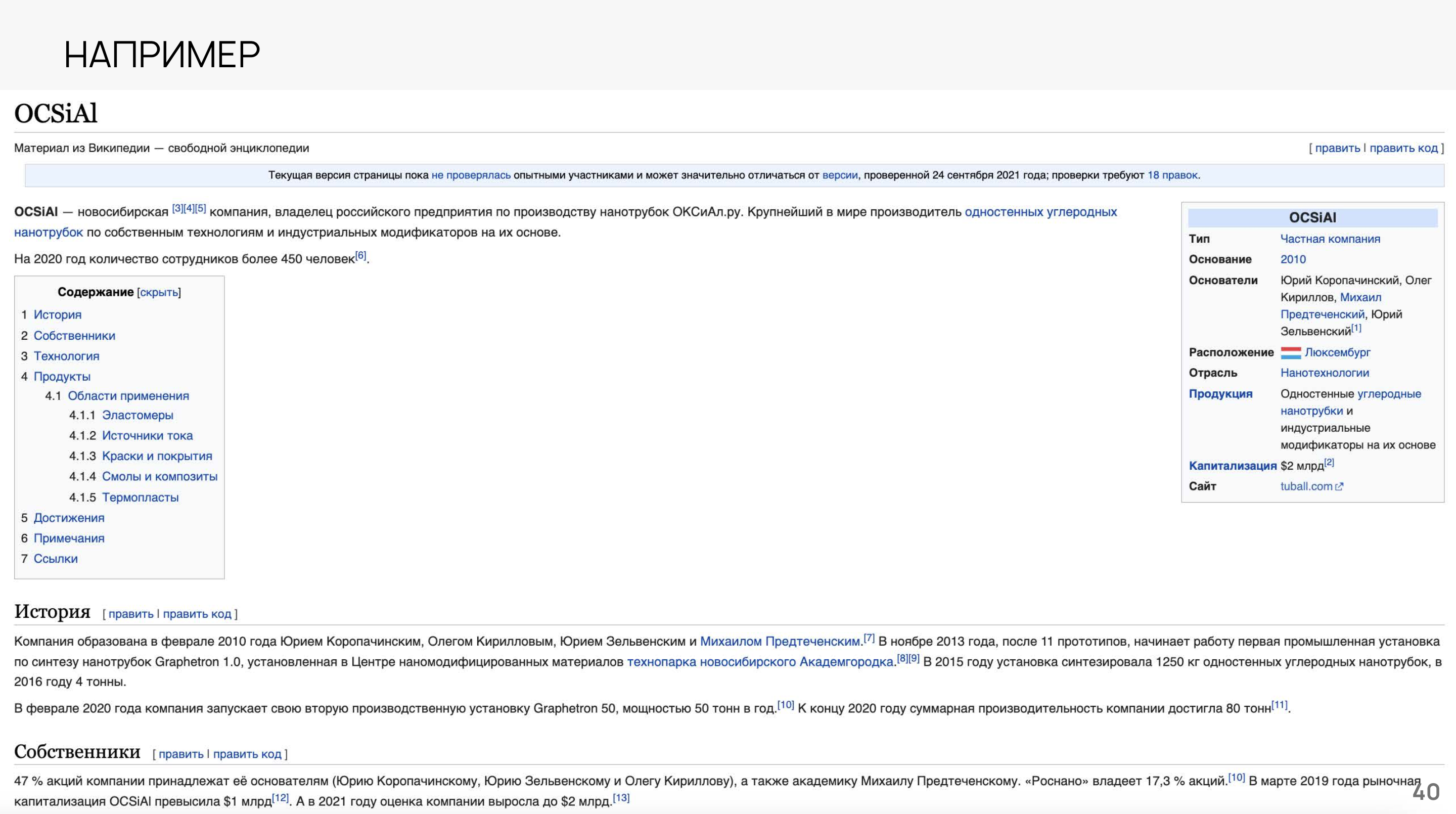Open Краски и покрытия contents entry
The image size is (1456, 814).
pyautogui.click(x=157, y=456)
